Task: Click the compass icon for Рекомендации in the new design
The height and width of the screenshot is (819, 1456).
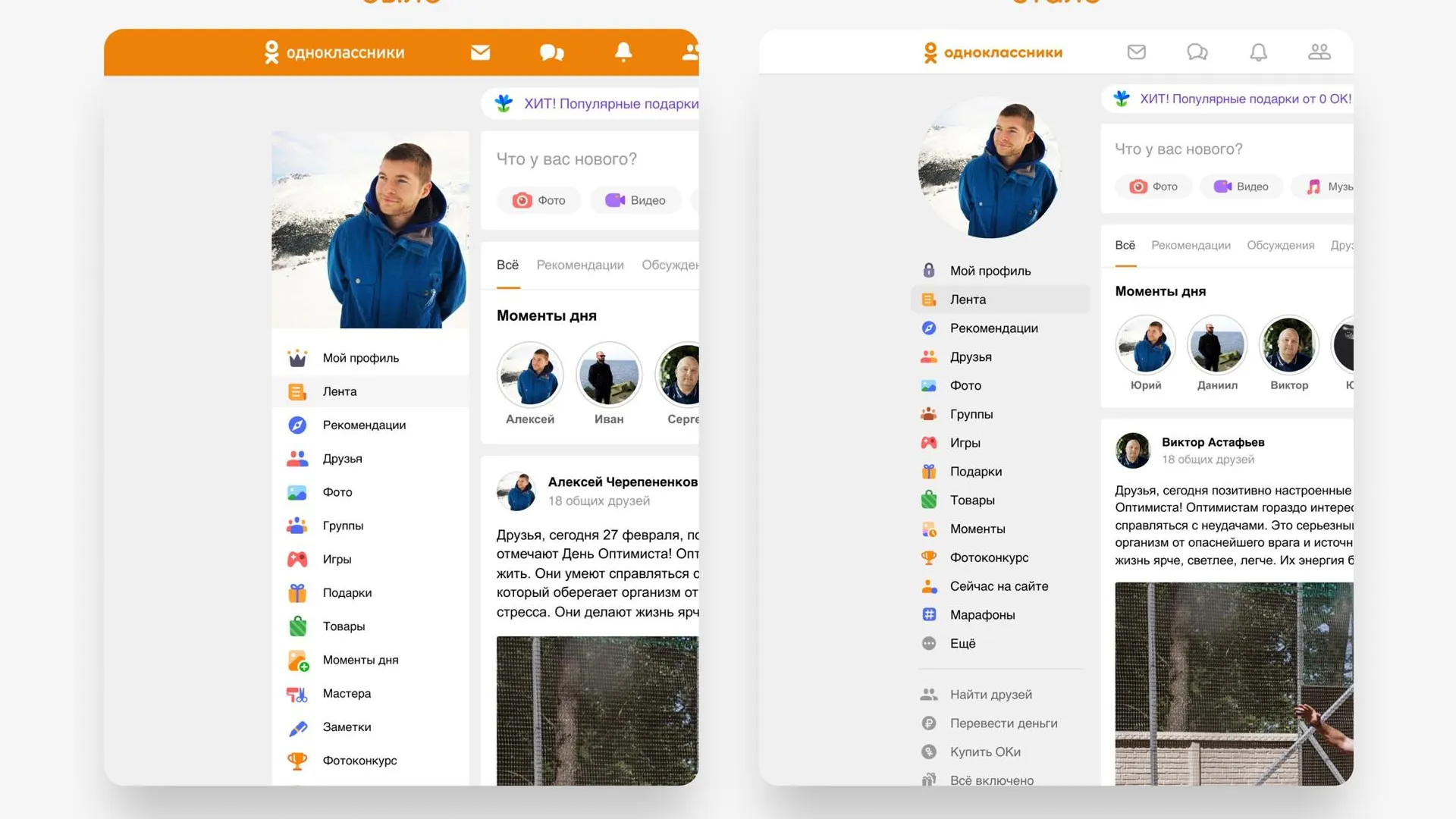Action: (929, 328)
